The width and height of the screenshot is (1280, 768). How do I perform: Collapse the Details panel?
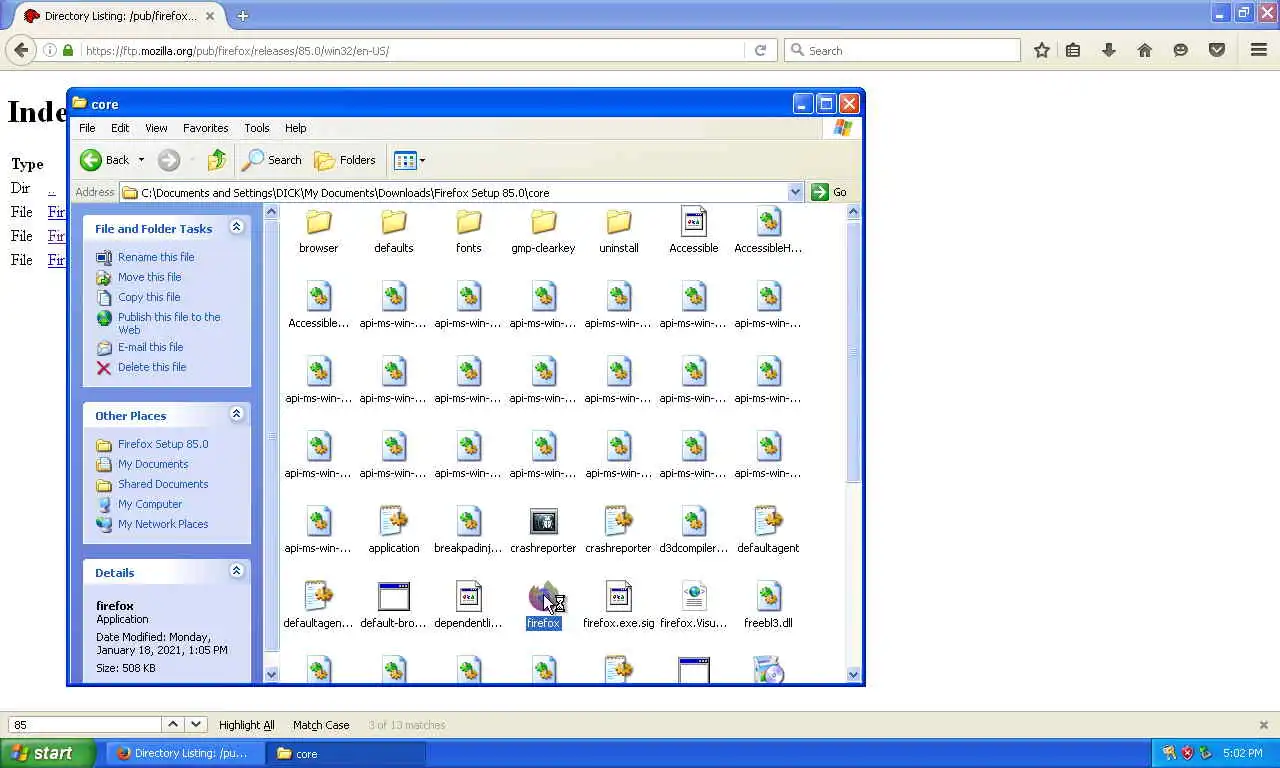236,572
